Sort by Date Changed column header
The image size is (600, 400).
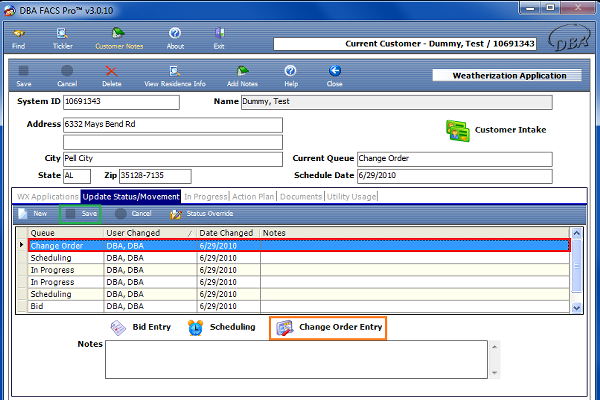pyautogui.click(x=228, y=233)
